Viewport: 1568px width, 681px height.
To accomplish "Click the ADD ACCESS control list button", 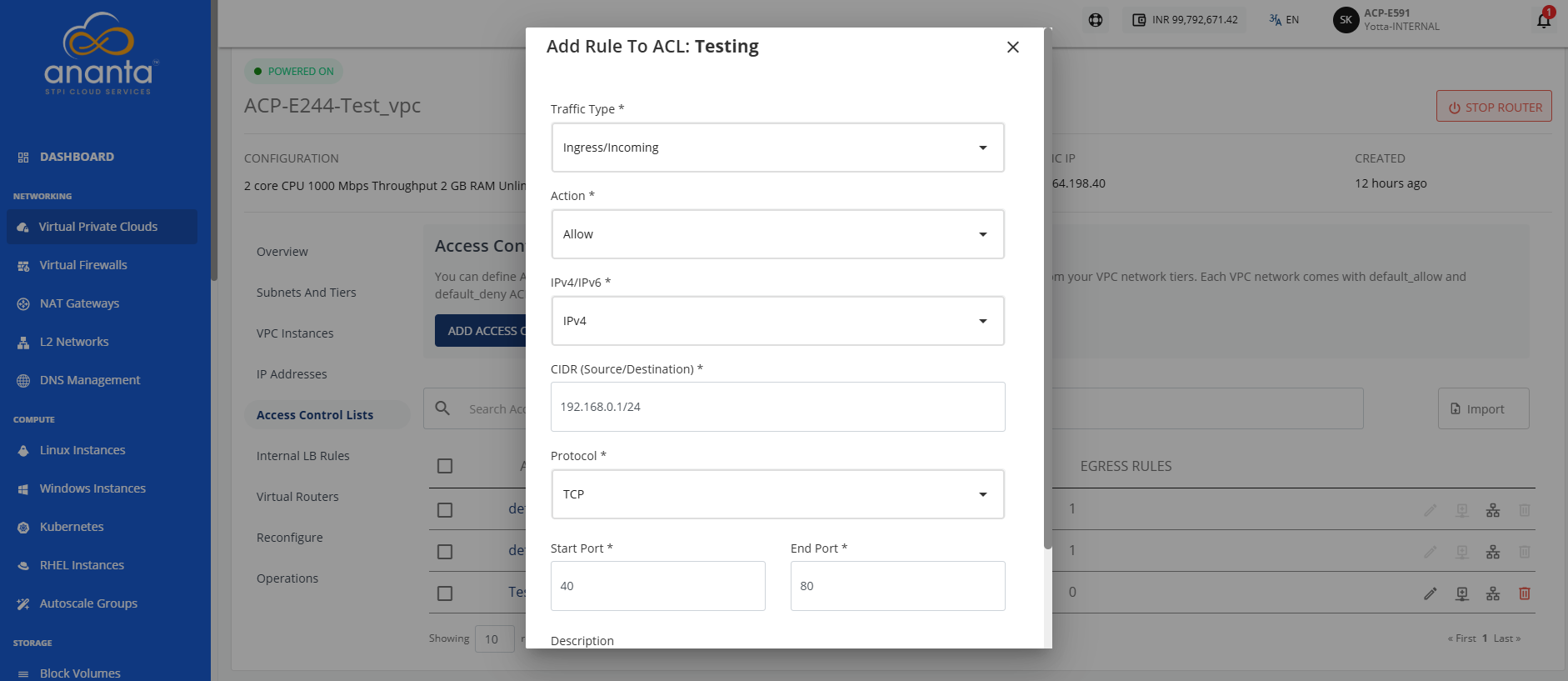I will (x=481, y=331).
